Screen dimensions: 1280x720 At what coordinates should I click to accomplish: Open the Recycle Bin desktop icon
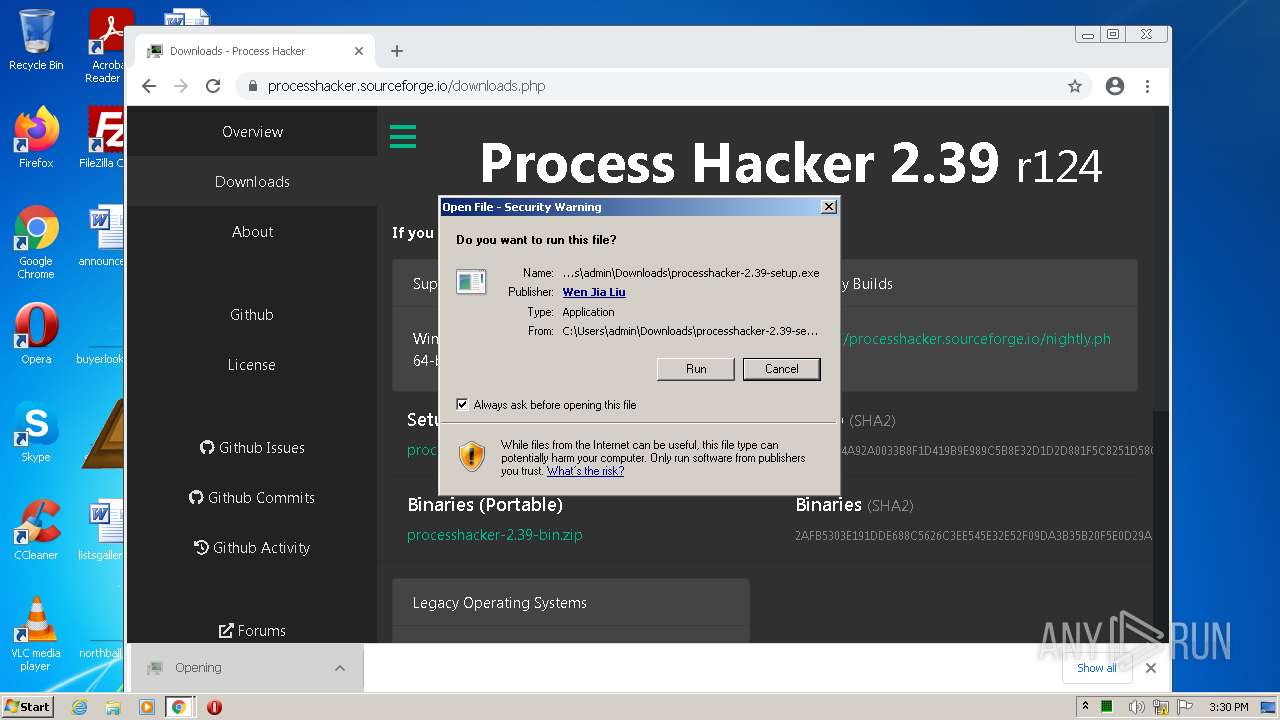click(36, 40)
